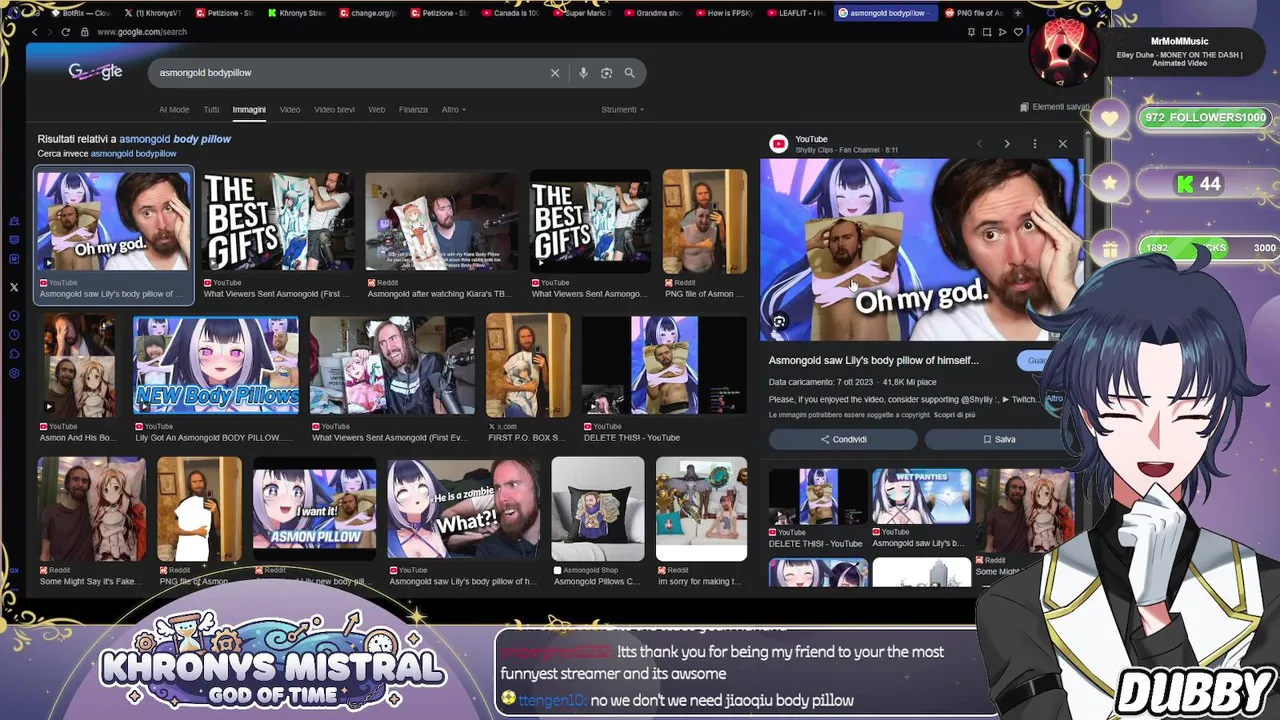
Task: Click the heart icon in the address bar
Action: [x=1019, y=32]
